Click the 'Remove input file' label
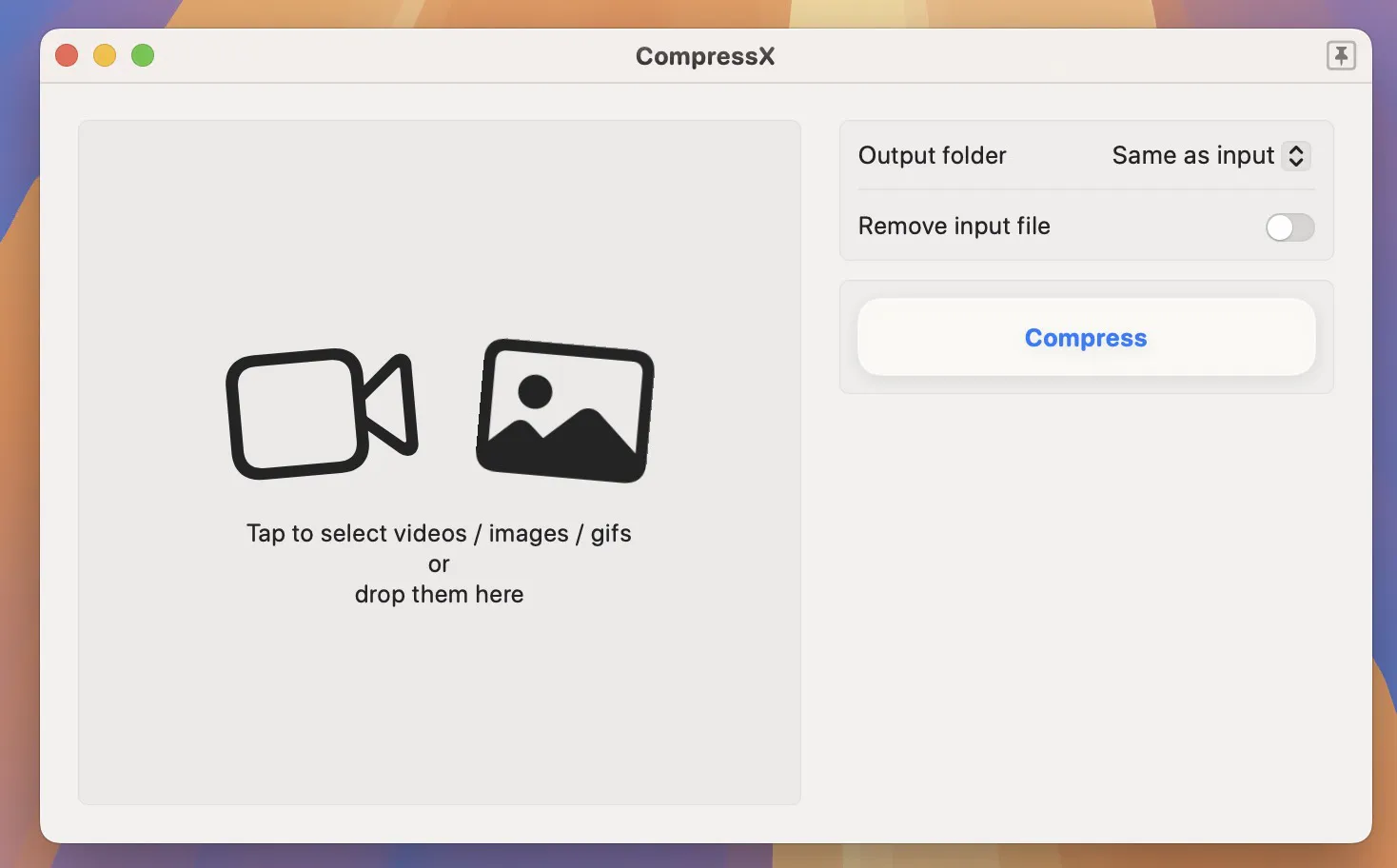 coord(954,227)
